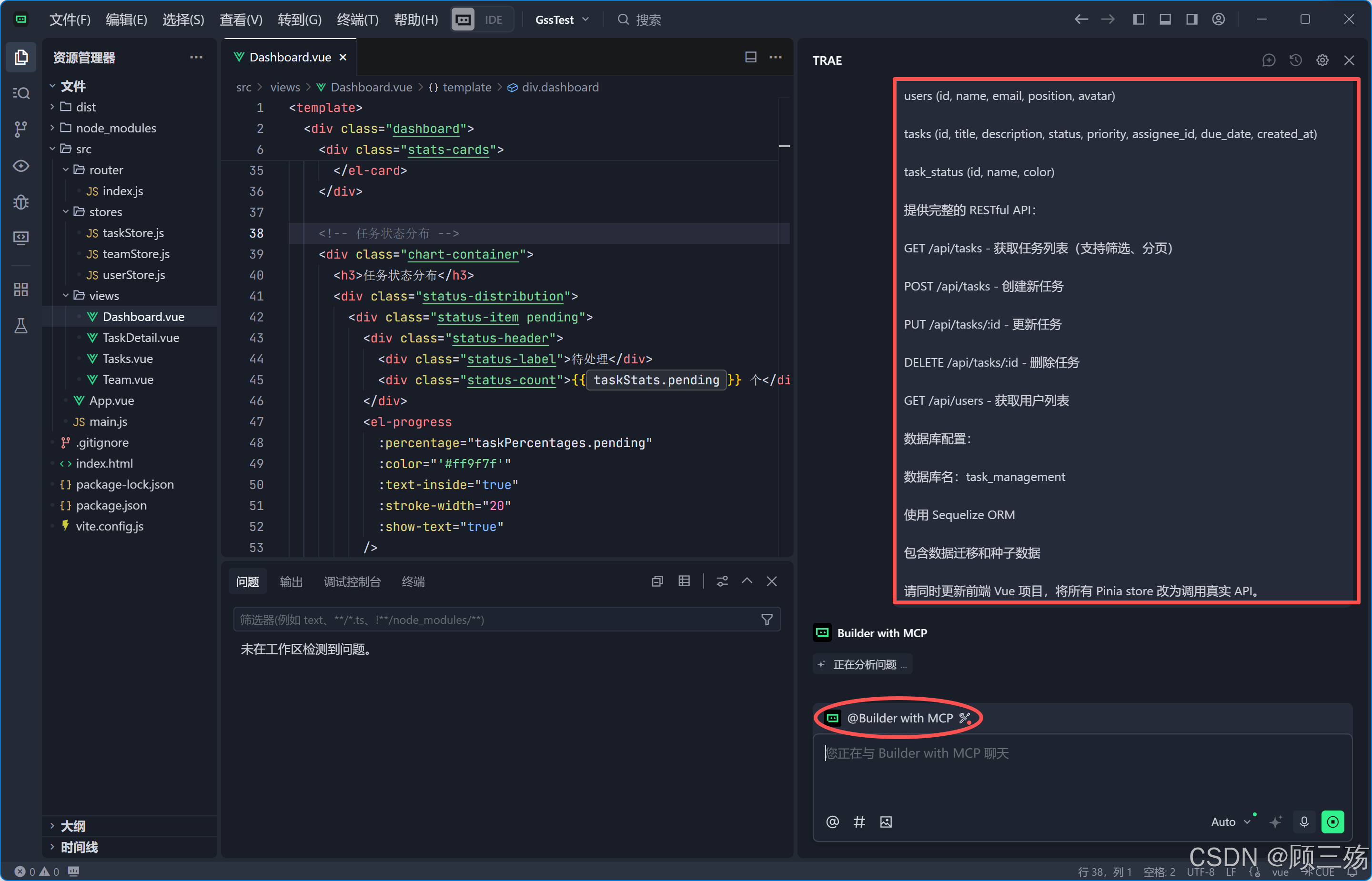Toggle the IDE mode switch in title bar
Image resolution: width=1372 pixels, height=881 pixels.
[481, 20]
